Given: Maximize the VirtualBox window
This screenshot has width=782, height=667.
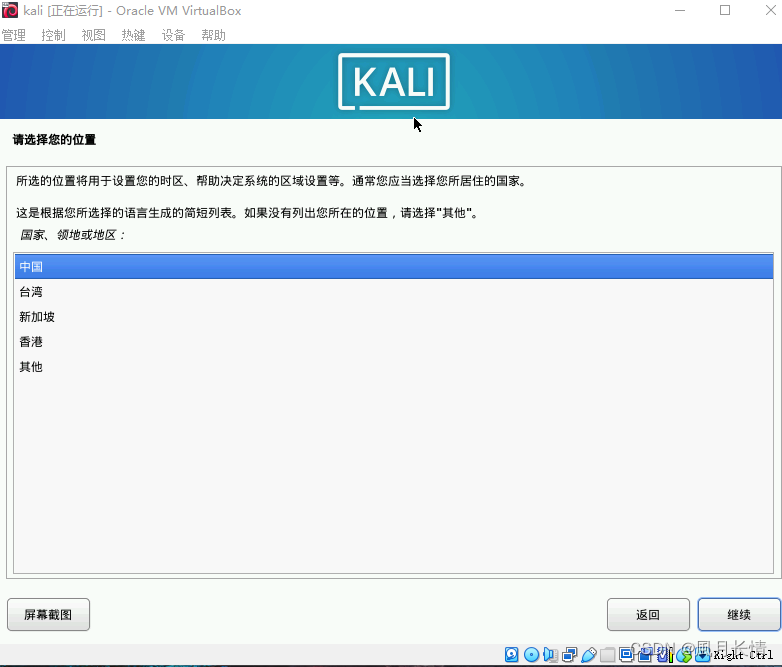Looking at the screenshot, I should point(725,10).
